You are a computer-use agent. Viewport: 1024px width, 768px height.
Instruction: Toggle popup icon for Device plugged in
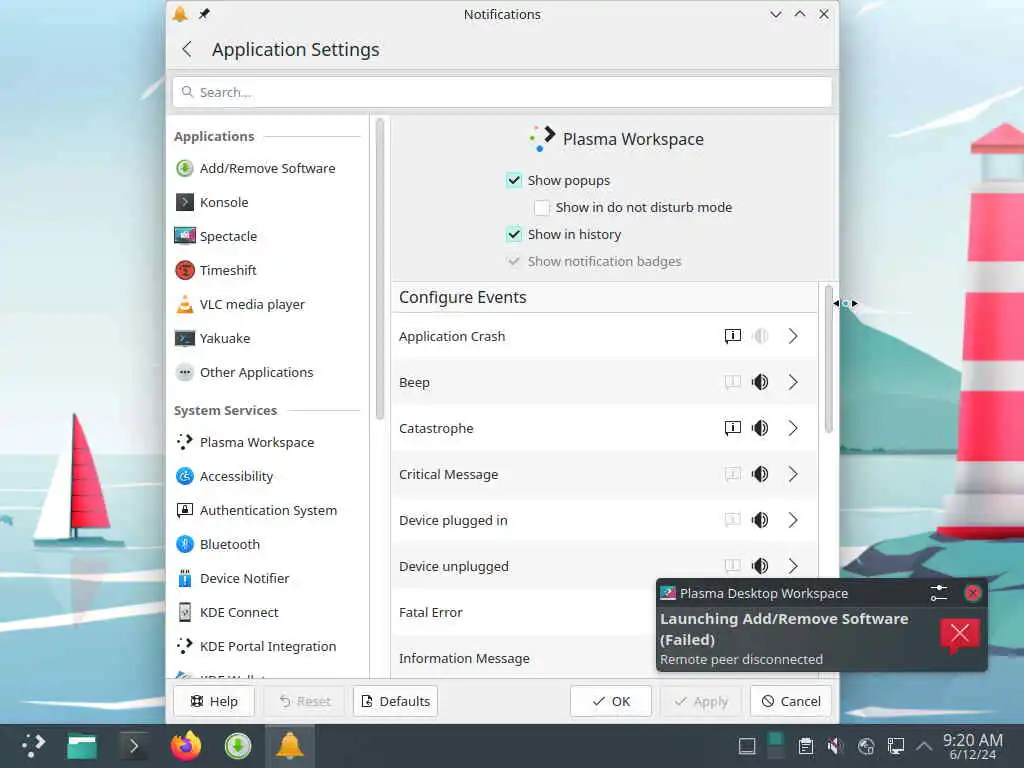(733, 520)
